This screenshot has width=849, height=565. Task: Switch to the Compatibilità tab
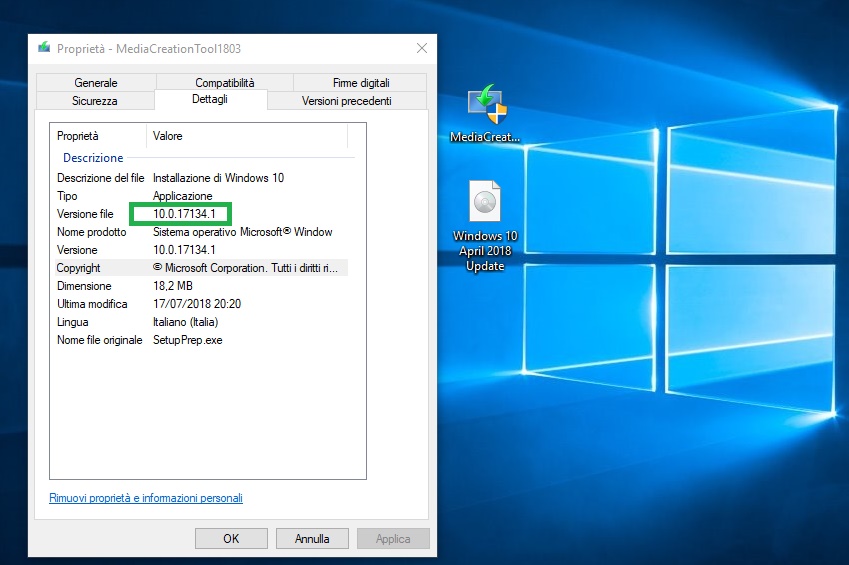coord(225,82)
